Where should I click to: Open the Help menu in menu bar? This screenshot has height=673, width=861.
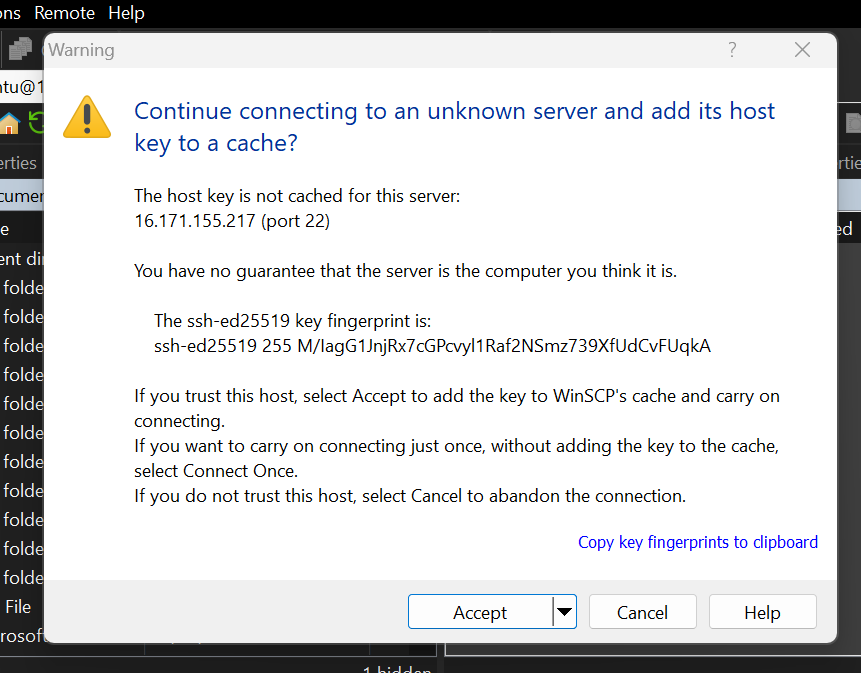[x=126, y=13]
